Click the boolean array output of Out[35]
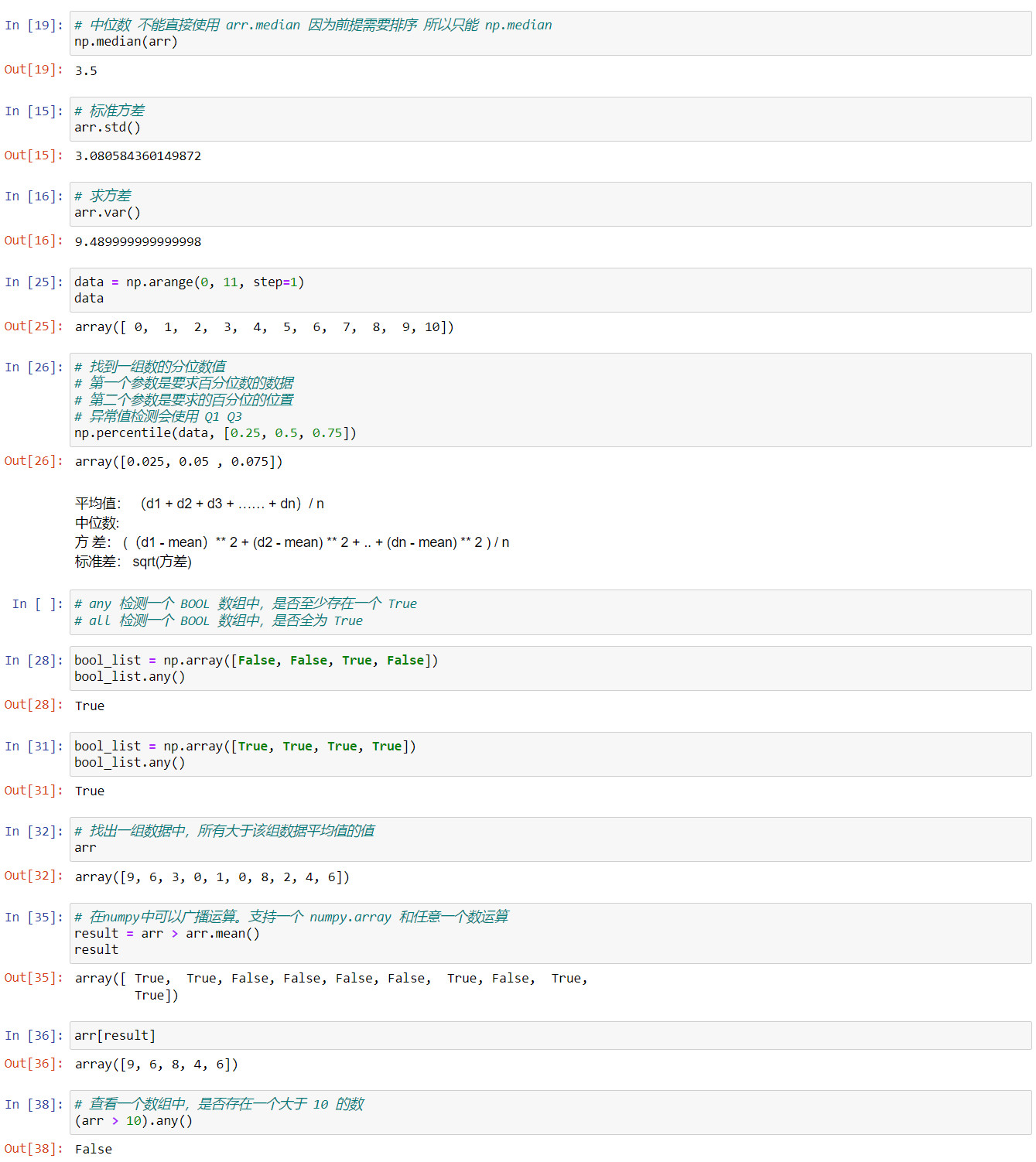The height and width of the screenshot is (1162, 1036). (331, 987)
